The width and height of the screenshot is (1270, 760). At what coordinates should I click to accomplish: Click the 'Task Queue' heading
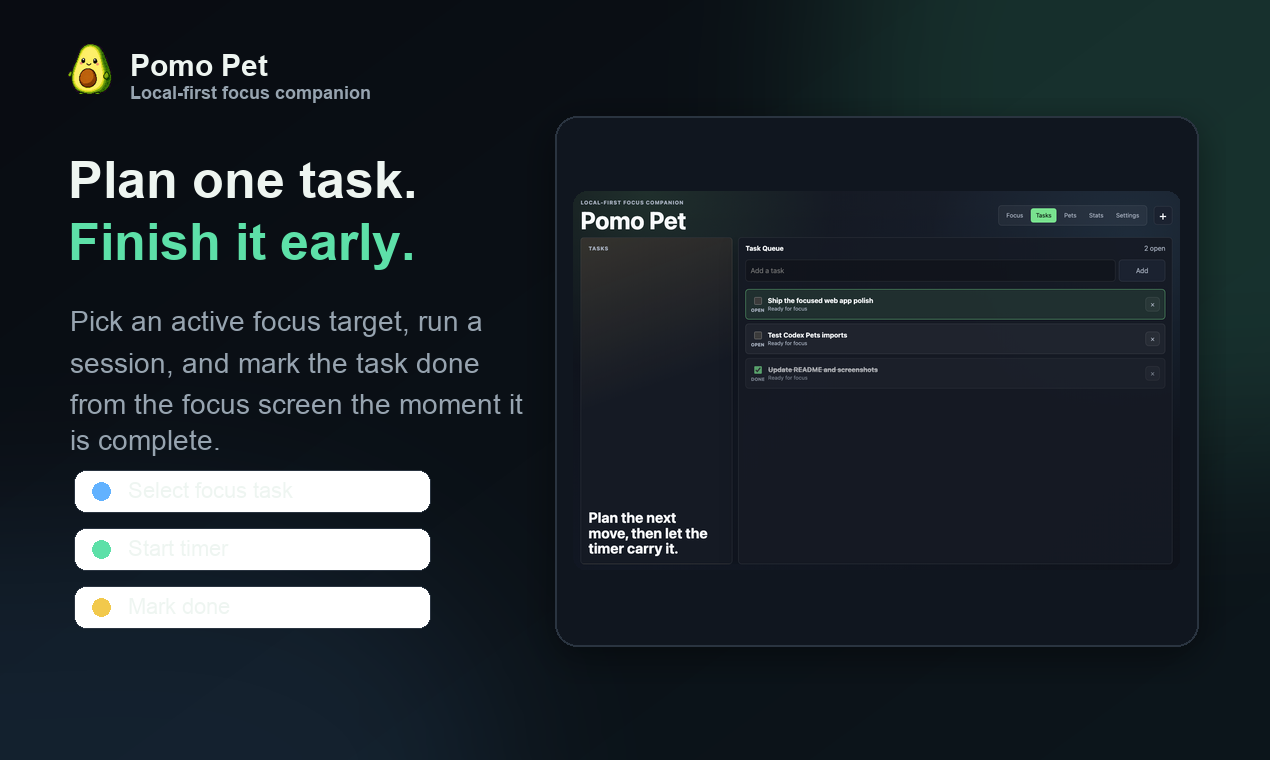(765, 248)
